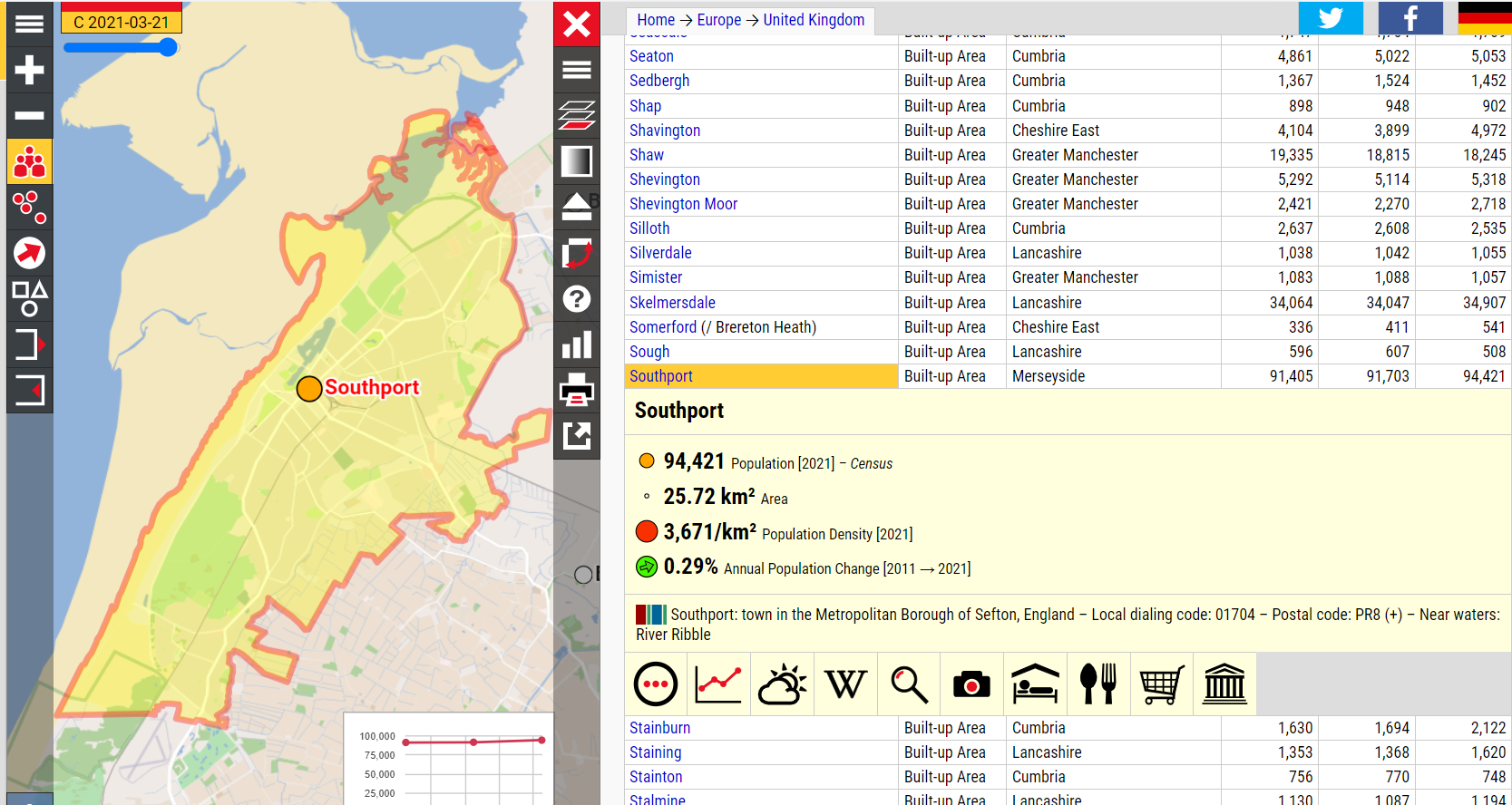This screenshot has height=805, width=1512.
Task: Open the Shaw link
Action: (647, 155)
